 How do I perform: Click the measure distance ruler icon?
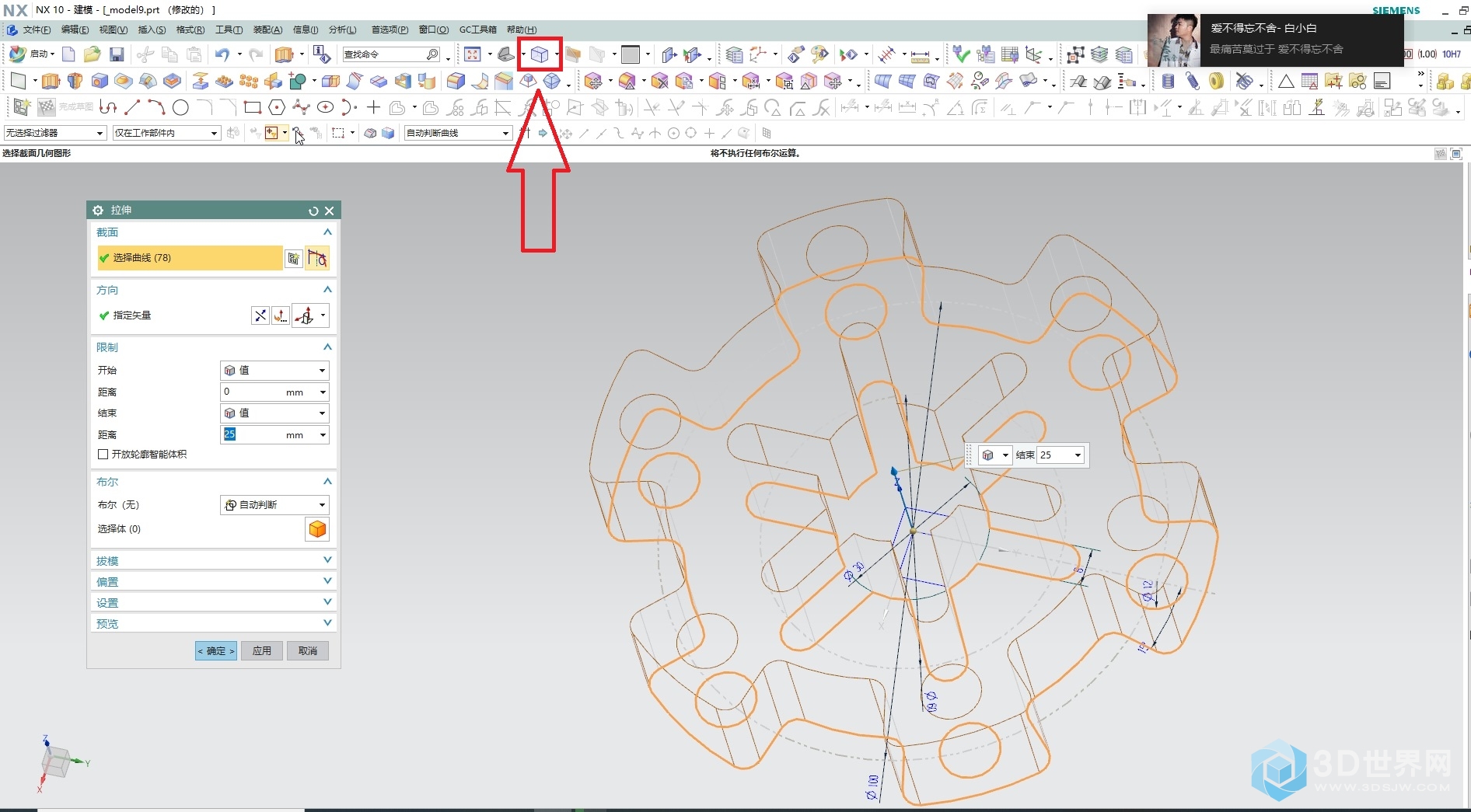pos(920,55)
